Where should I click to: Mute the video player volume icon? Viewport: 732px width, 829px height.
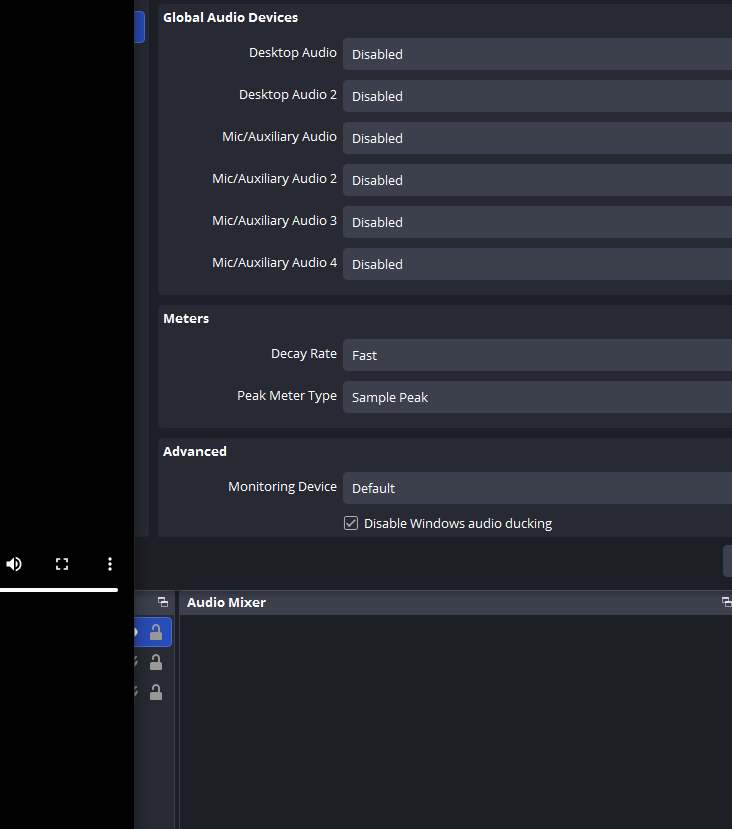point(14,564)
